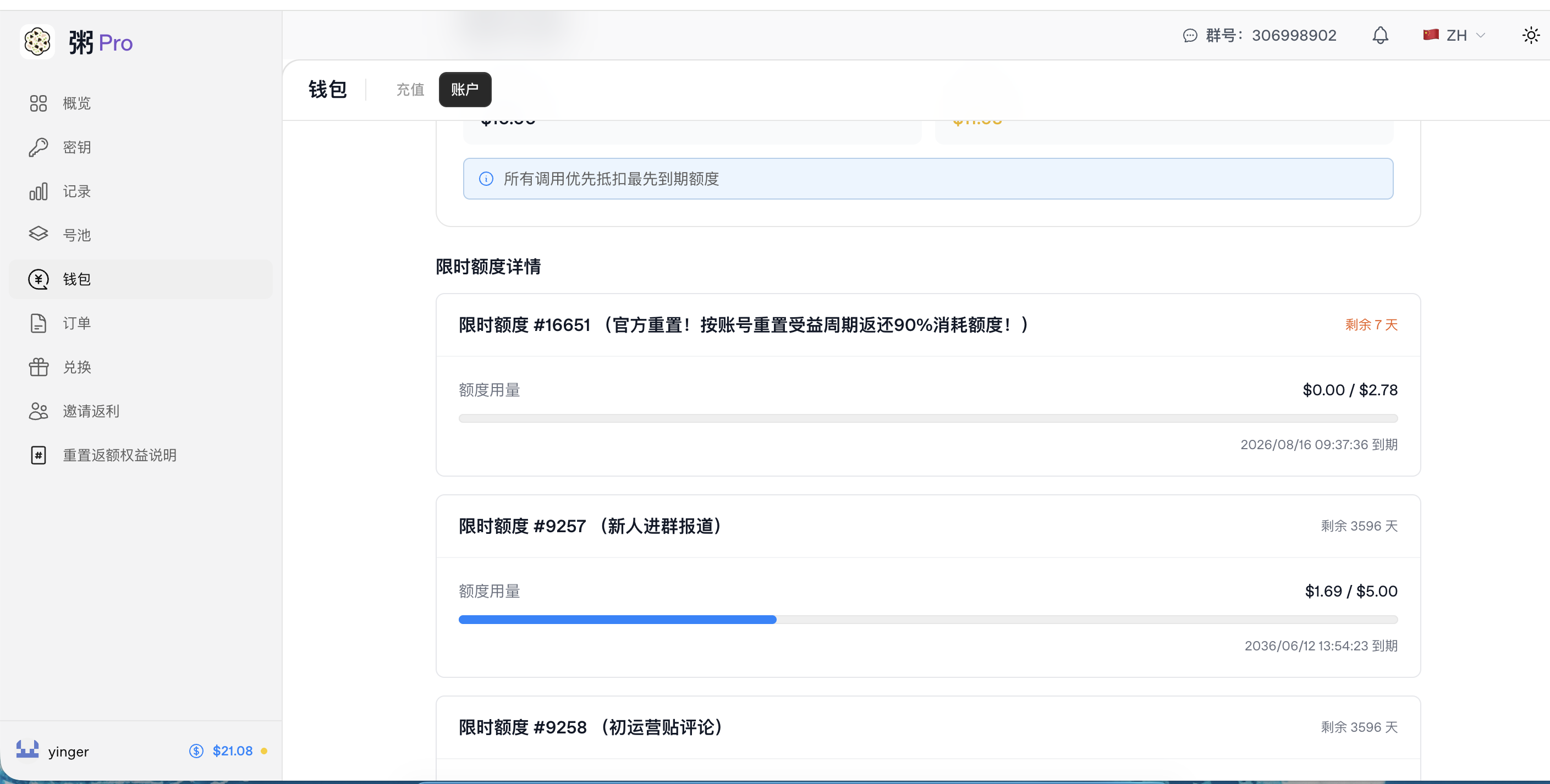Click 额度用量 label on the #9257 card
The width and height of the screenshot is (1550, 784).
click(x=489, y=592)
